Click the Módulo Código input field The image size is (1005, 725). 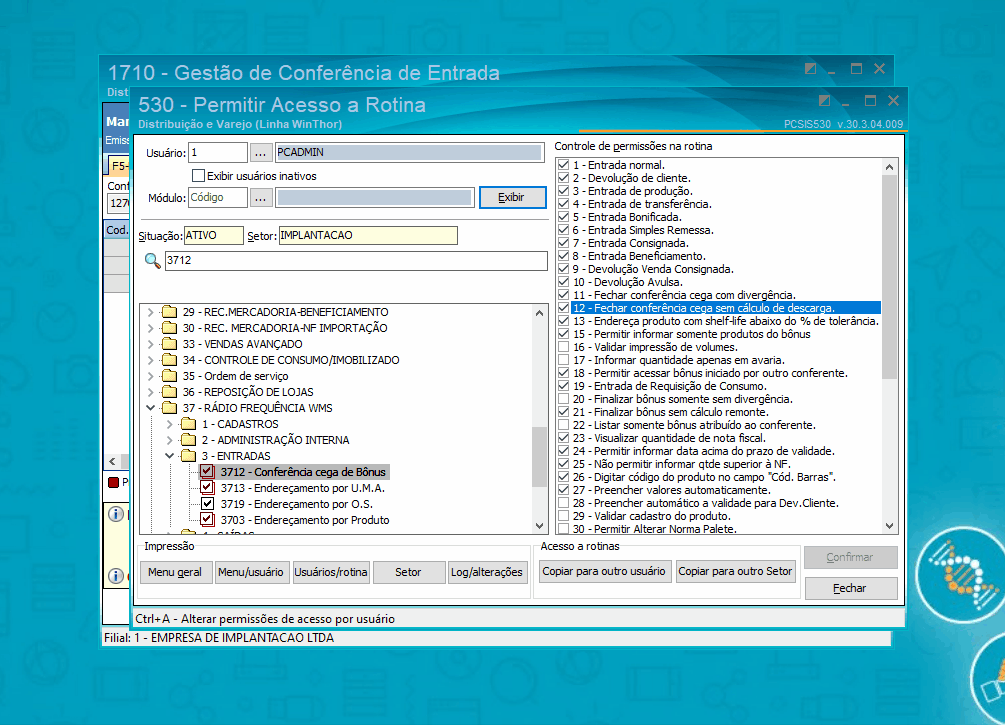point(218,197)
